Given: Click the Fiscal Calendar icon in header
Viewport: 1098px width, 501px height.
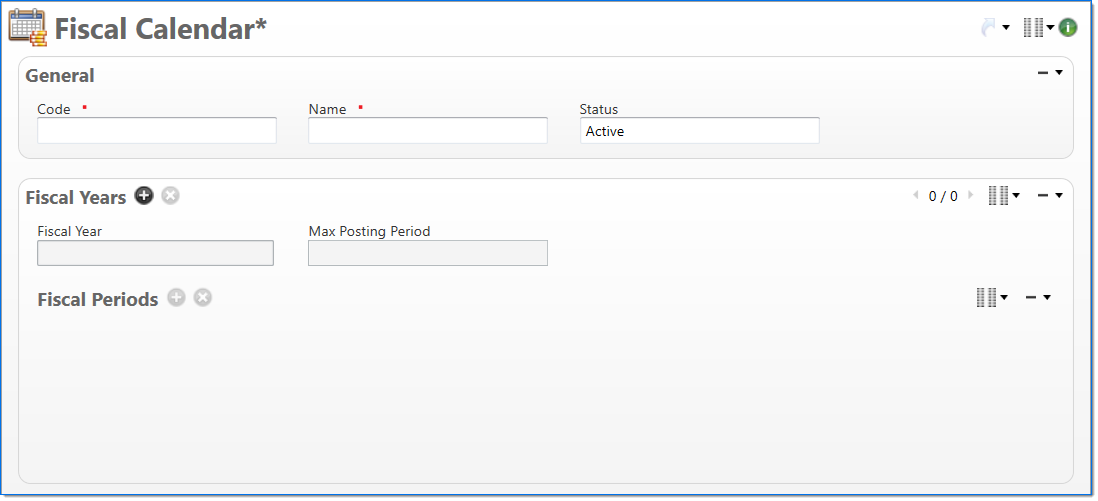Looking at the screenshot, I should (x=27, y=28).
